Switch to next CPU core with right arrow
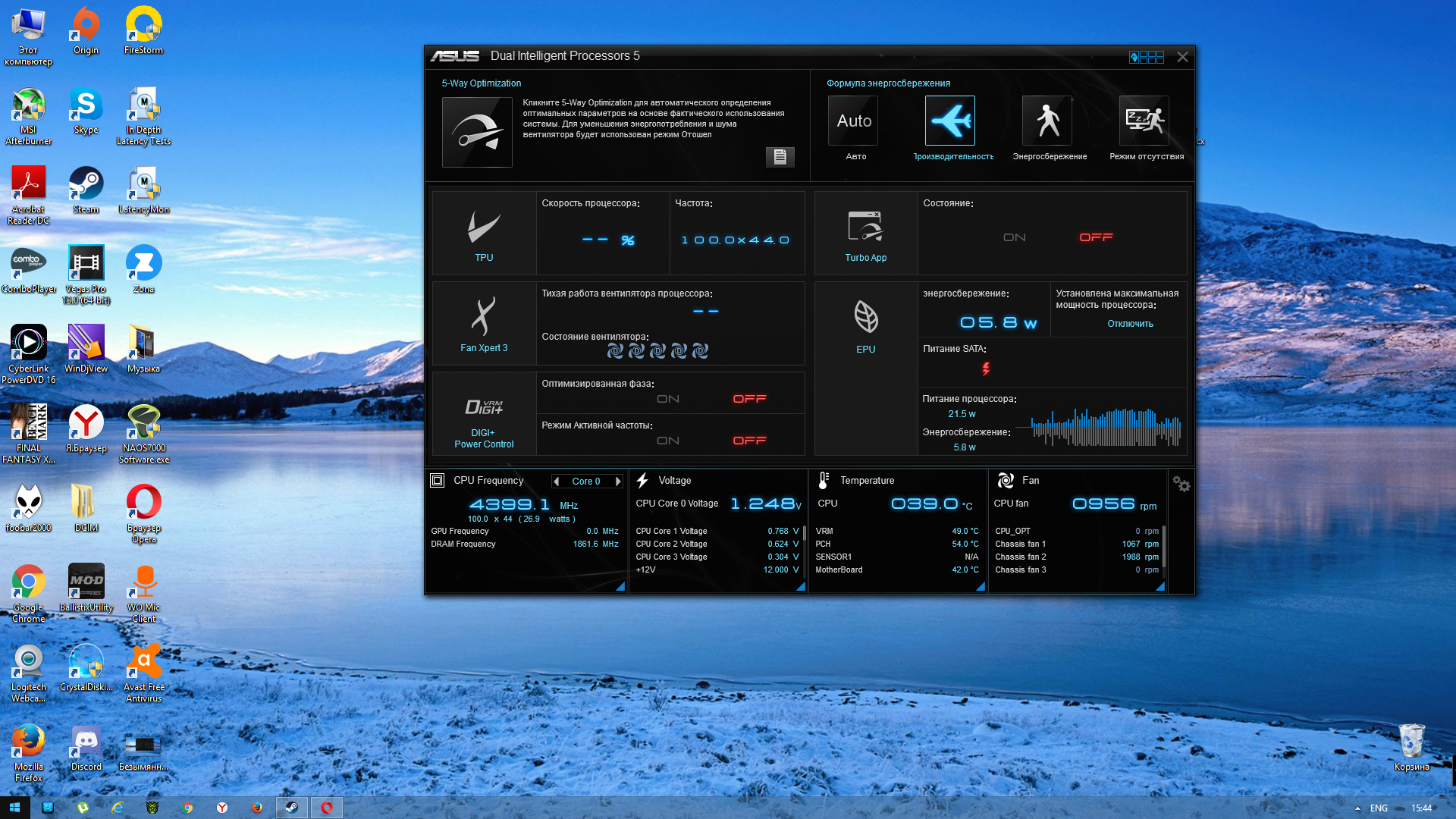Image resolution: width=1456 pixels, height=819 pixels. coord(618,482)
